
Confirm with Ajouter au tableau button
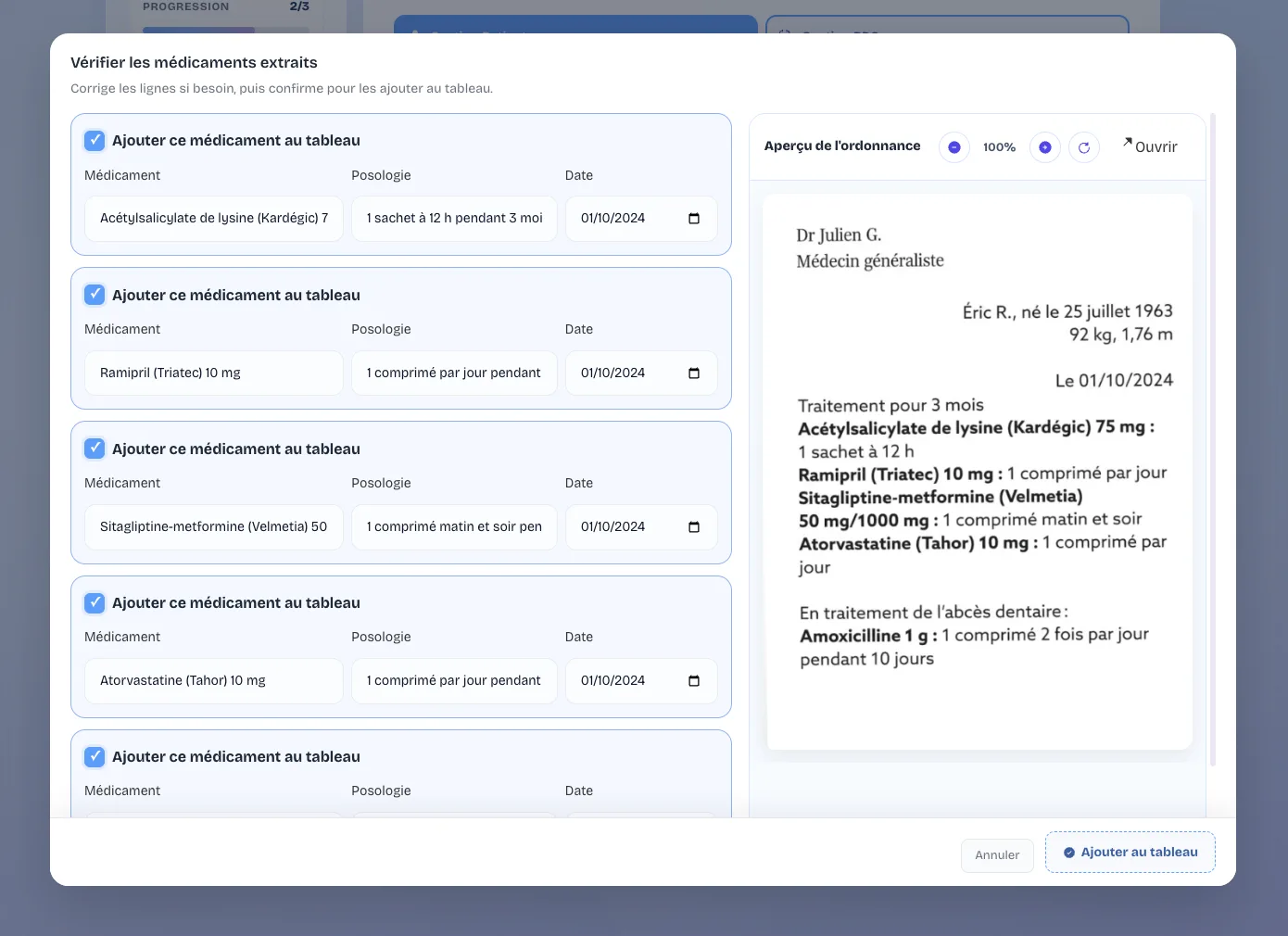click(1130, 853)
